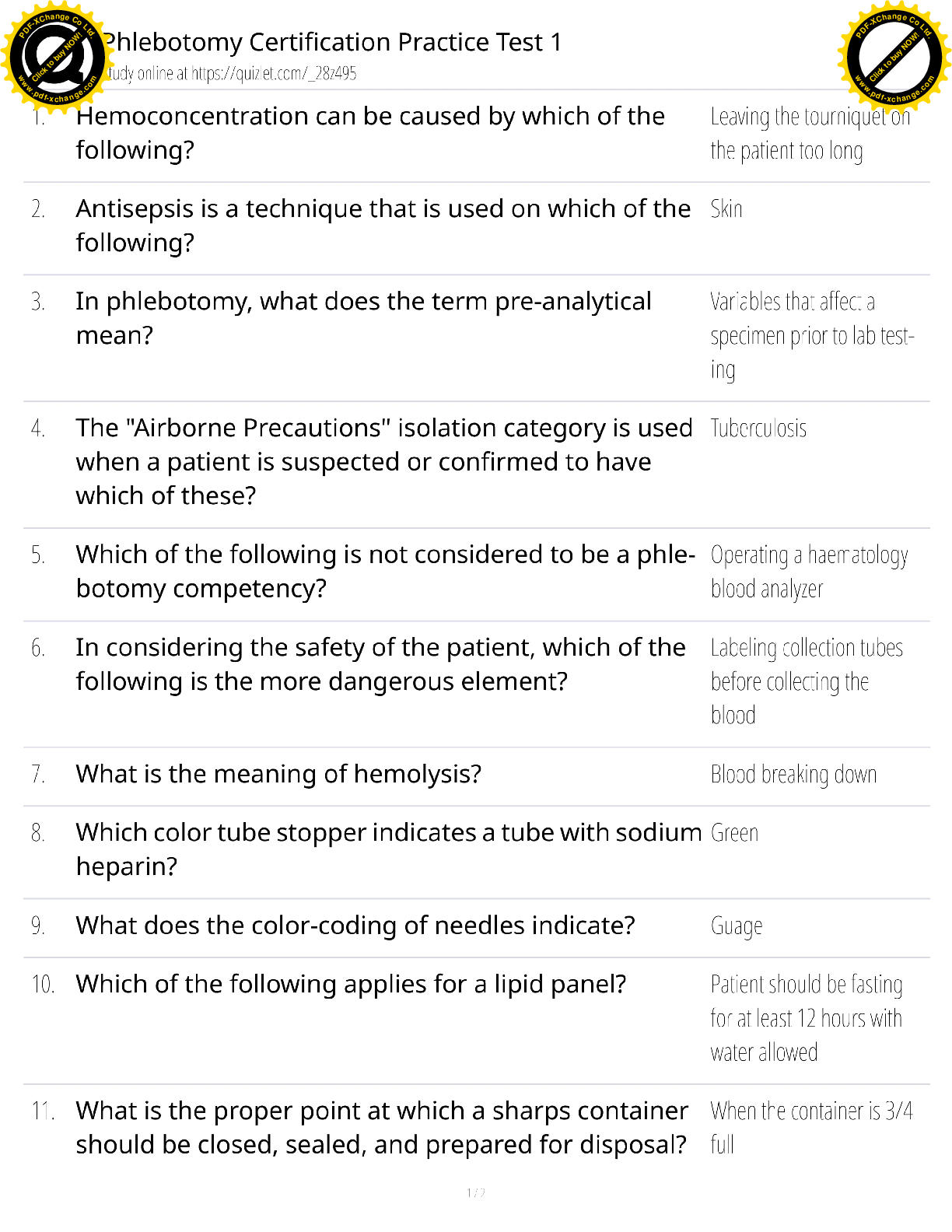The height and width of the screenshot is (1232, 952).
Task: Click the question about hemolysis meaning
Action: (278, 775)
